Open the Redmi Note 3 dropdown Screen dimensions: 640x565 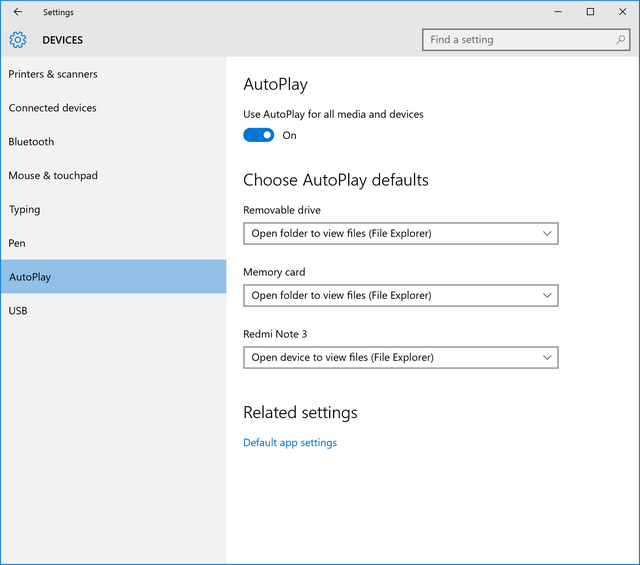pyautogui.click(x=401, y=358)
